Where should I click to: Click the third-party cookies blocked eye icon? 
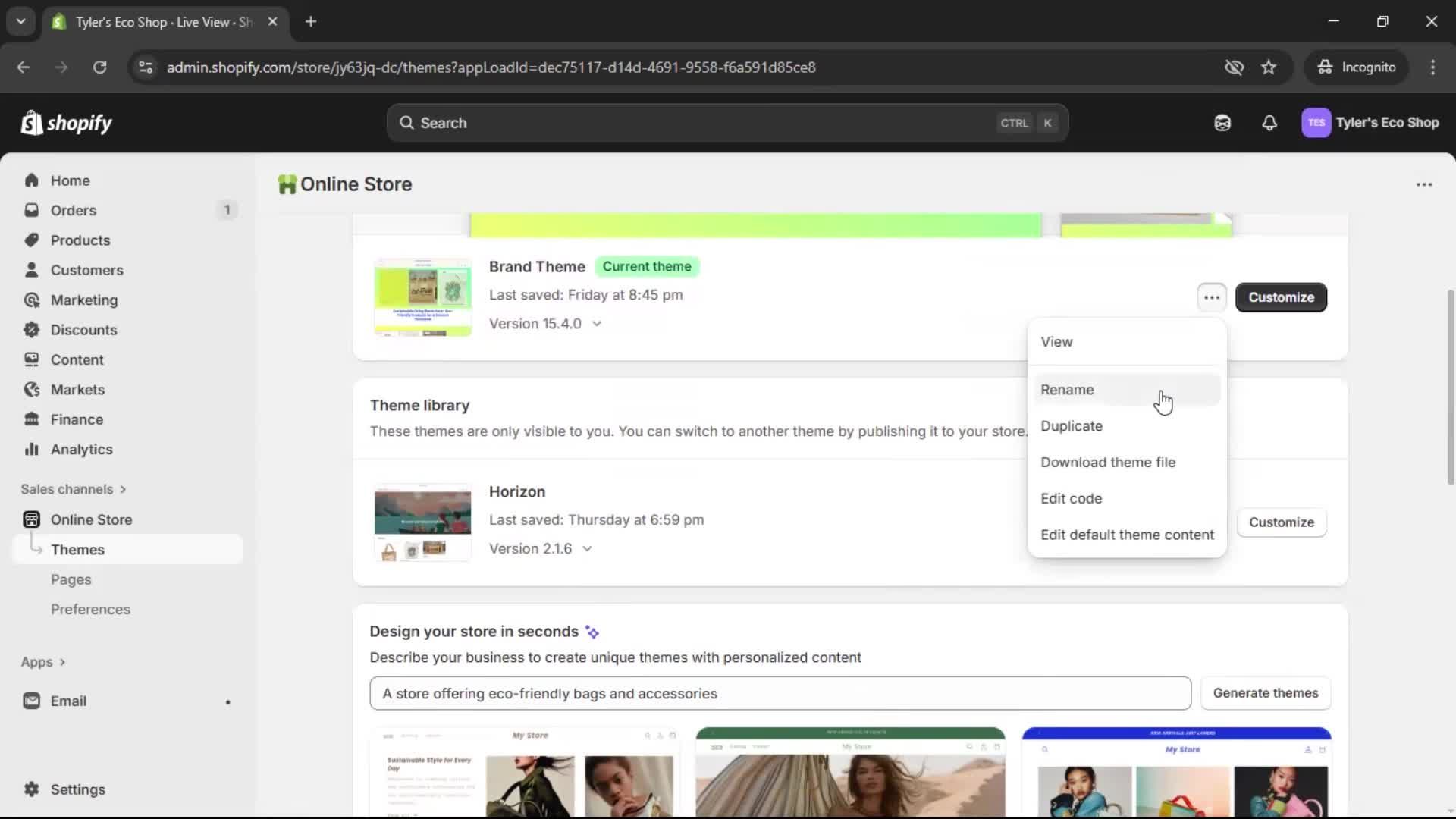point(1234,67)
